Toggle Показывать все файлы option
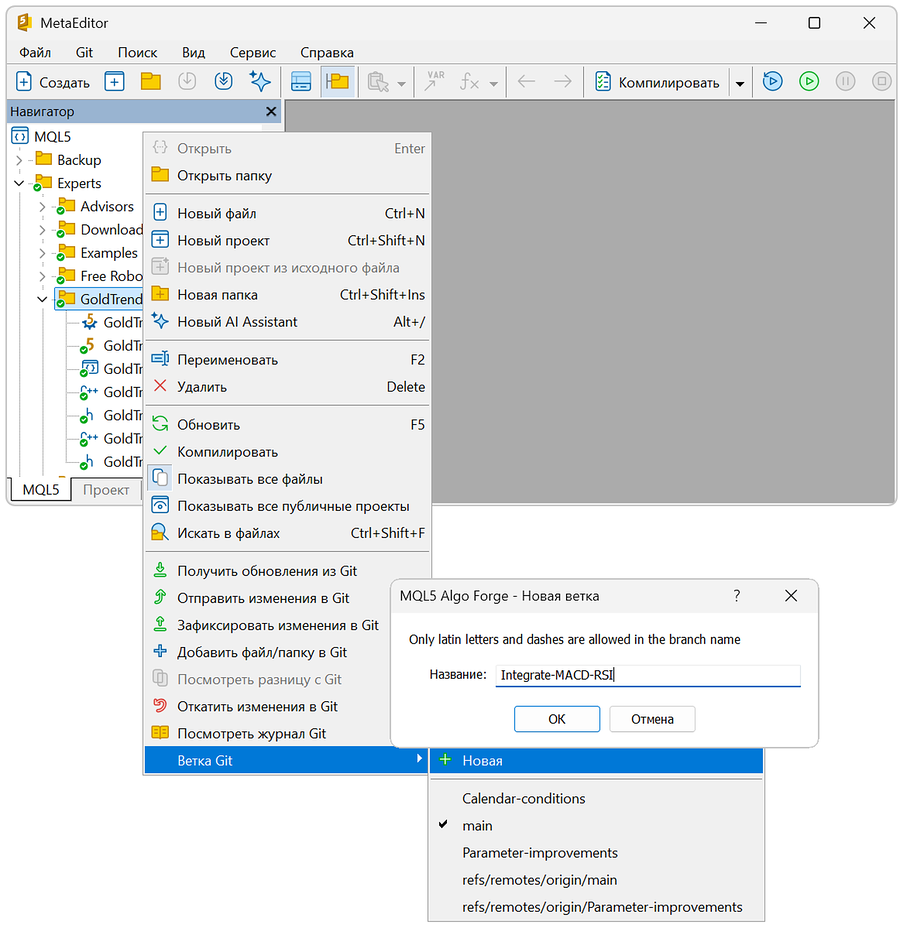900x928 pixels. pyautogui.click(x=287, y=479)
